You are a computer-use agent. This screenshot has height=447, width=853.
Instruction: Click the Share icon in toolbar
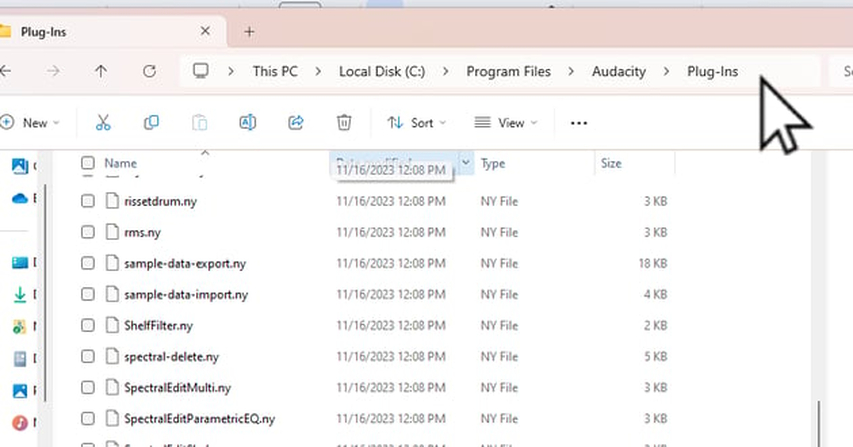pyautogui.click(x=296, y=123)
